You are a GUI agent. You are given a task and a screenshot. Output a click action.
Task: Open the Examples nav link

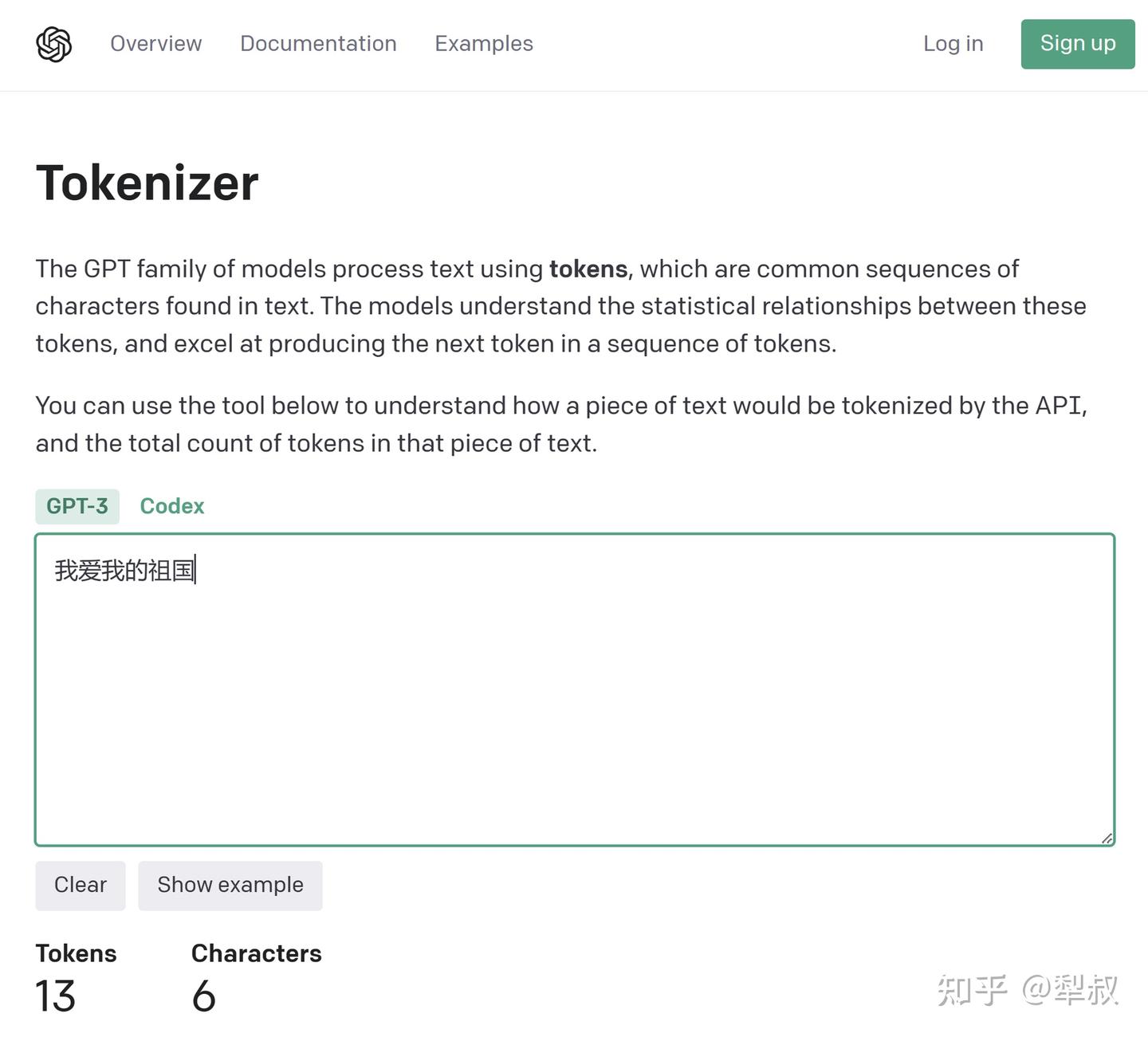(484, 44)
